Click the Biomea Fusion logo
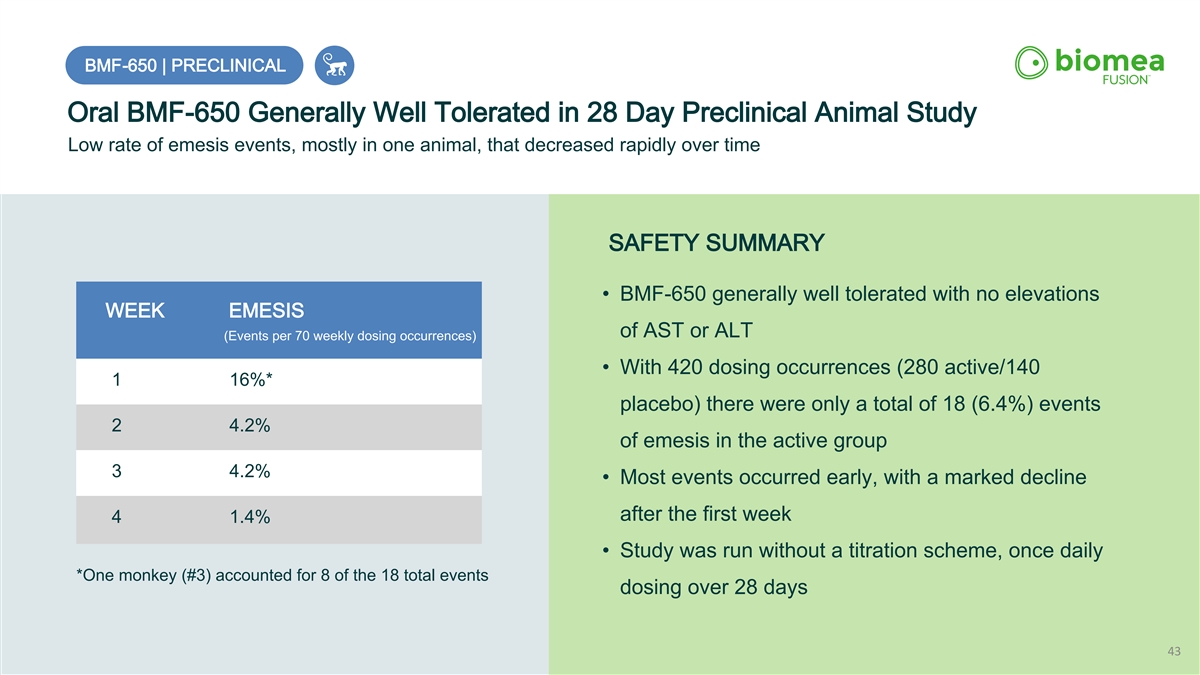The height and width of the screenshot is (675, 1200). click(1089, 65)
